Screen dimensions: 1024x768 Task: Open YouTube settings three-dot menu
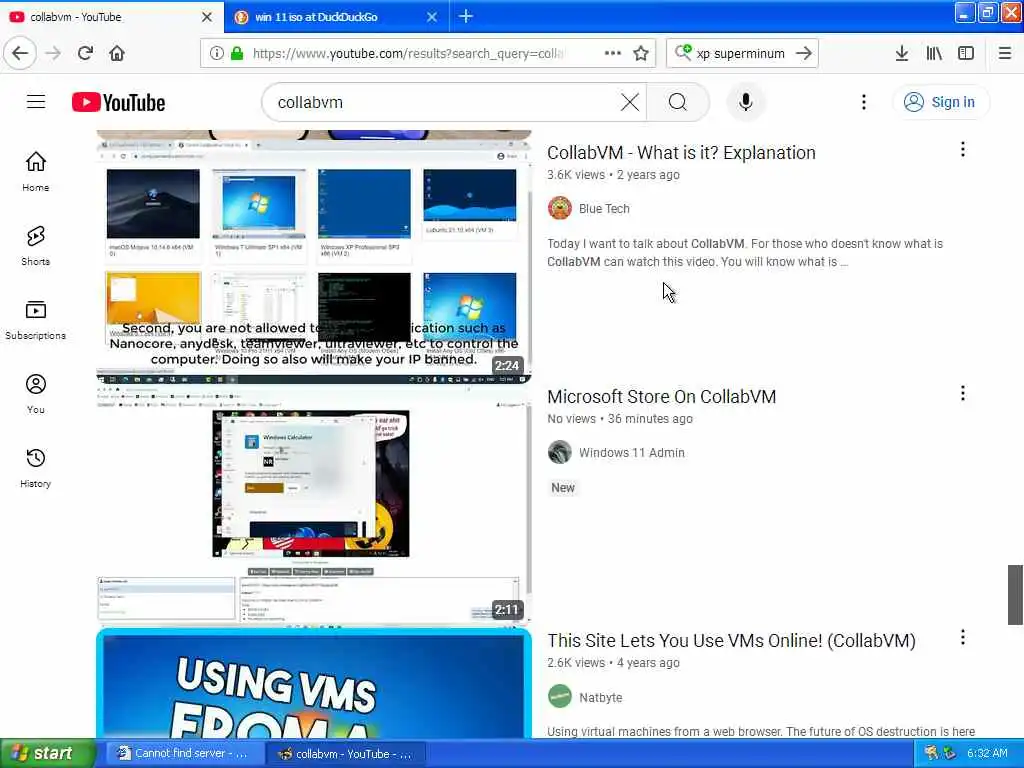point(863,102)
